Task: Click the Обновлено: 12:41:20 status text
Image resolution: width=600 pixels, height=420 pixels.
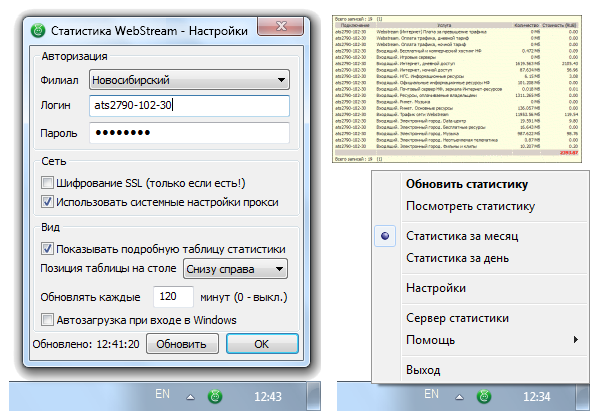Action: [86, 344]
